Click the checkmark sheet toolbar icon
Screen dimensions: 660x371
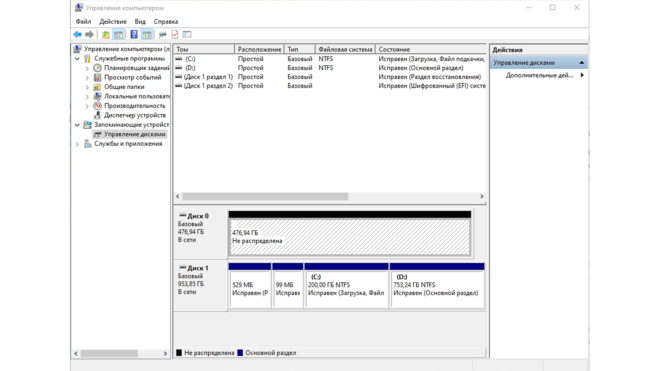[175, 35]
